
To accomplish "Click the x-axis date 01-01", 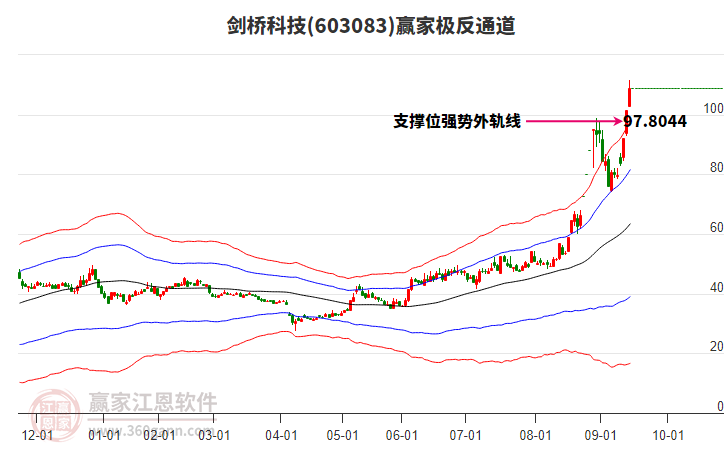I will pos(104,436).
